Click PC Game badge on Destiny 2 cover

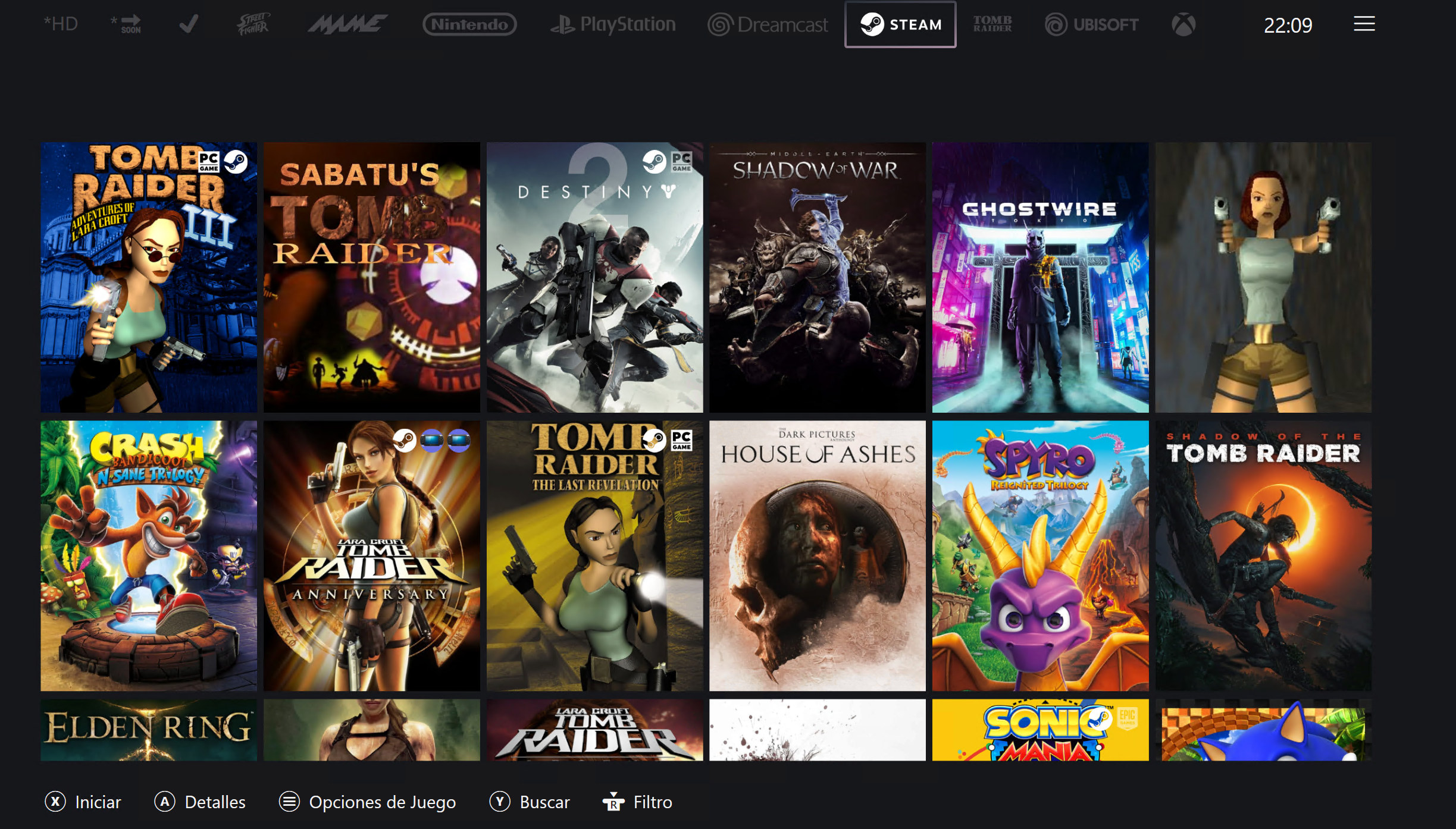click(682, 162)
